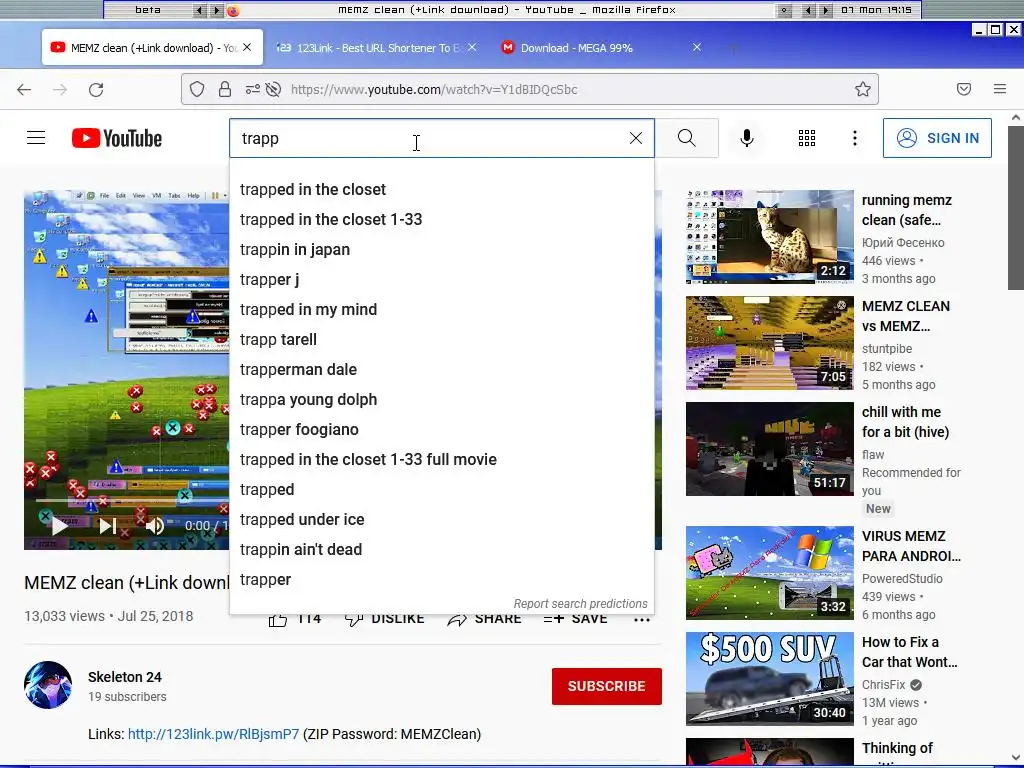Open 'chill with me for a bit (hive)' thumbnail
The width and height of the screenshot is (1024, 768).
point(769,449)
